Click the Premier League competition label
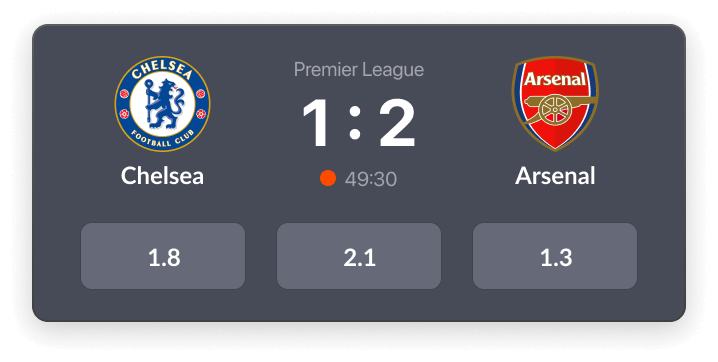This screenshot has width=718, height=362. click(359, 70)
